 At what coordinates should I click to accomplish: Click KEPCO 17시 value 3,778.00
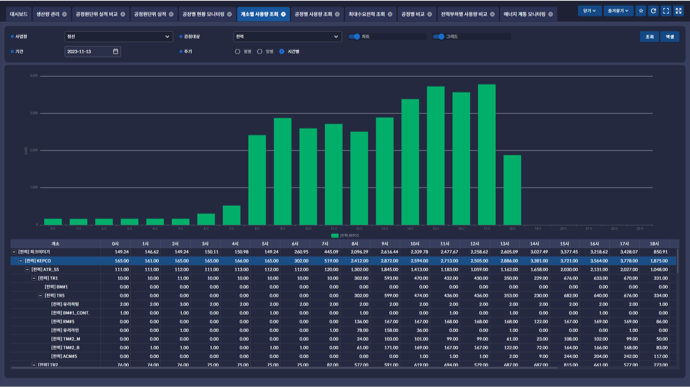[x=628, y=261]
